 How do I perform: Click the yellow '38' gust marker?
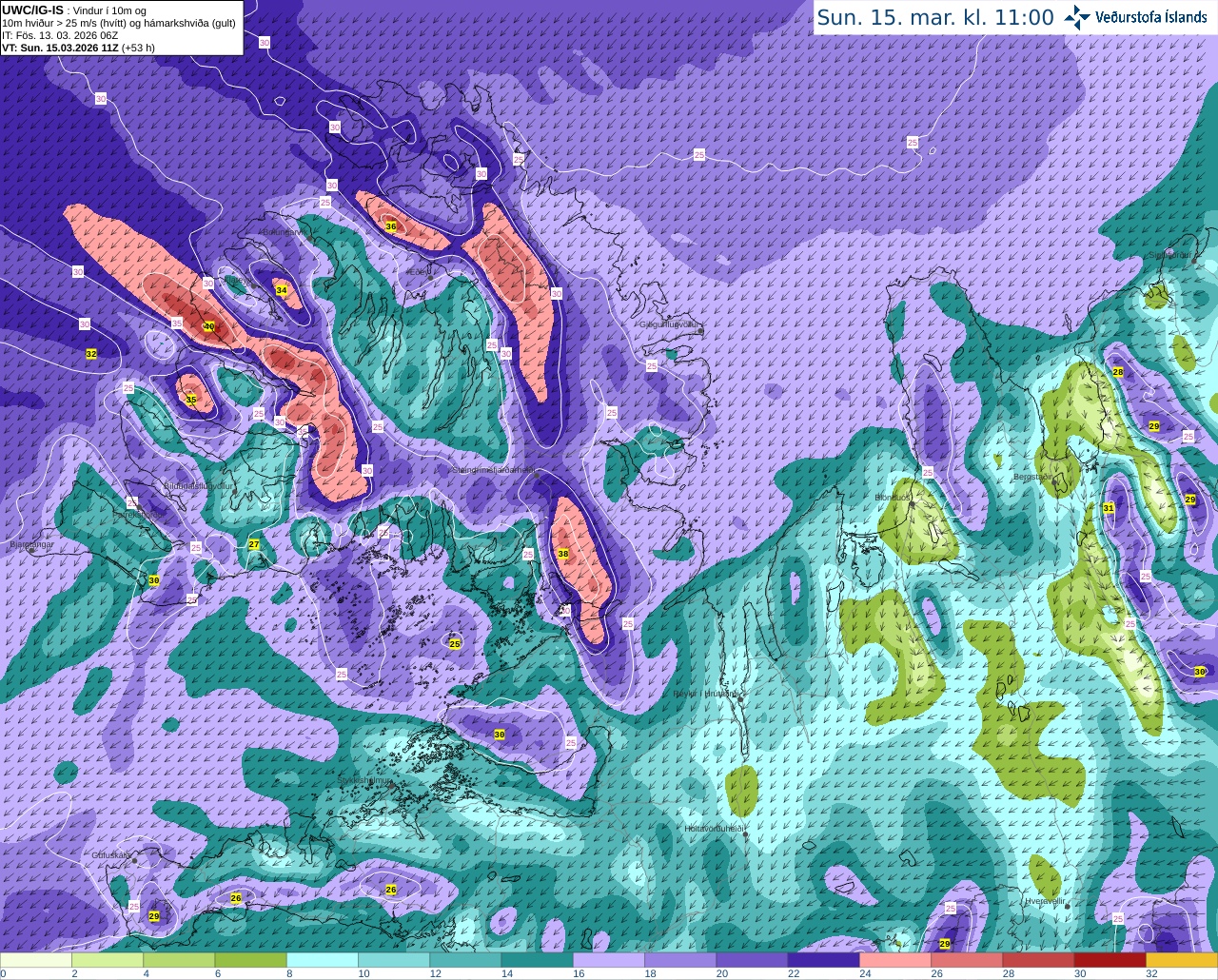[x=562, y=554]
